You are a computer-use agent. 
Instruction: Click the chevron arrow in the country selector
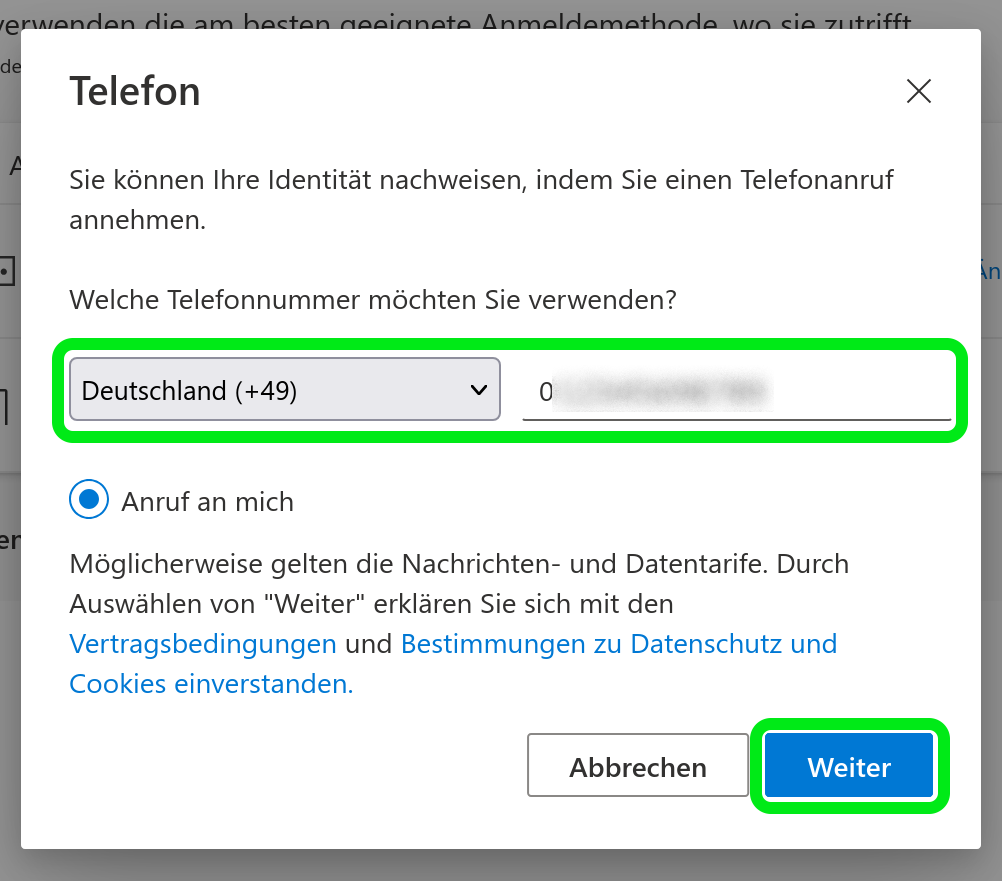point(478,390)
